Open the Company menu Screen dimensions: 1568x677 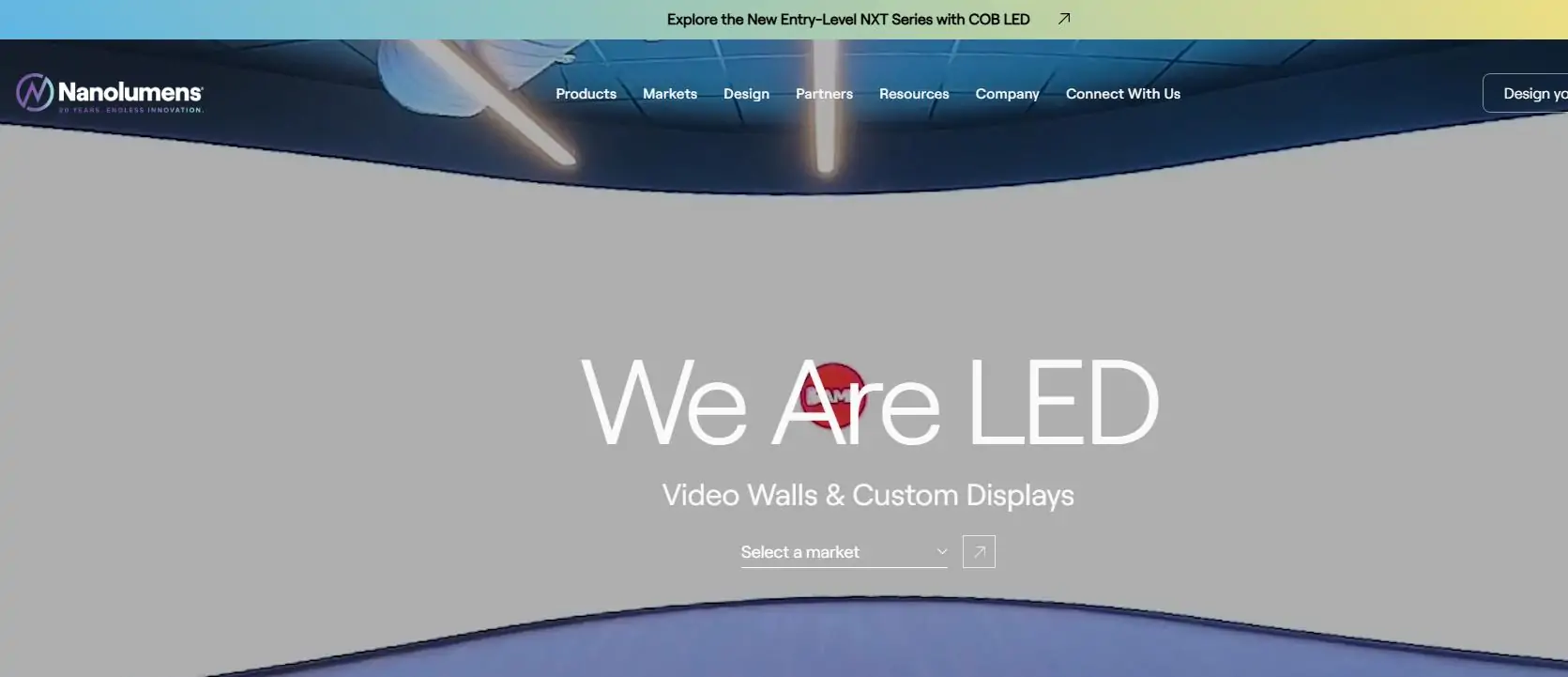[1007, 94]
